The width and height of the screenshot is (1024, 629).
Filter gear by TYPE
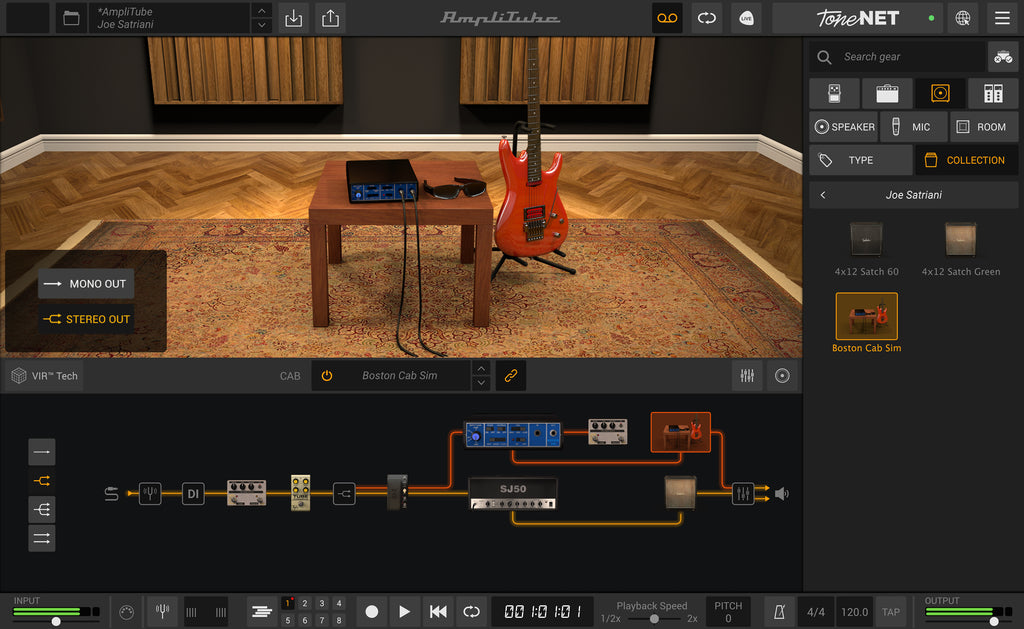861,160
